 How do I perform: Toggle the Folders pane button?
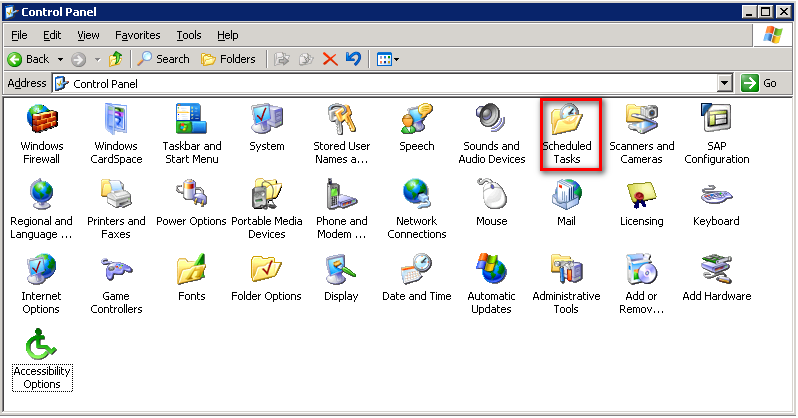228,59
